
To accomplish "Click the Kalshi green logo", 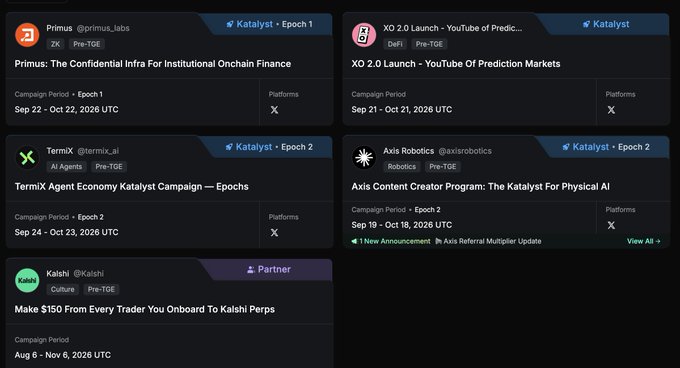I will [x=27, y=280].
